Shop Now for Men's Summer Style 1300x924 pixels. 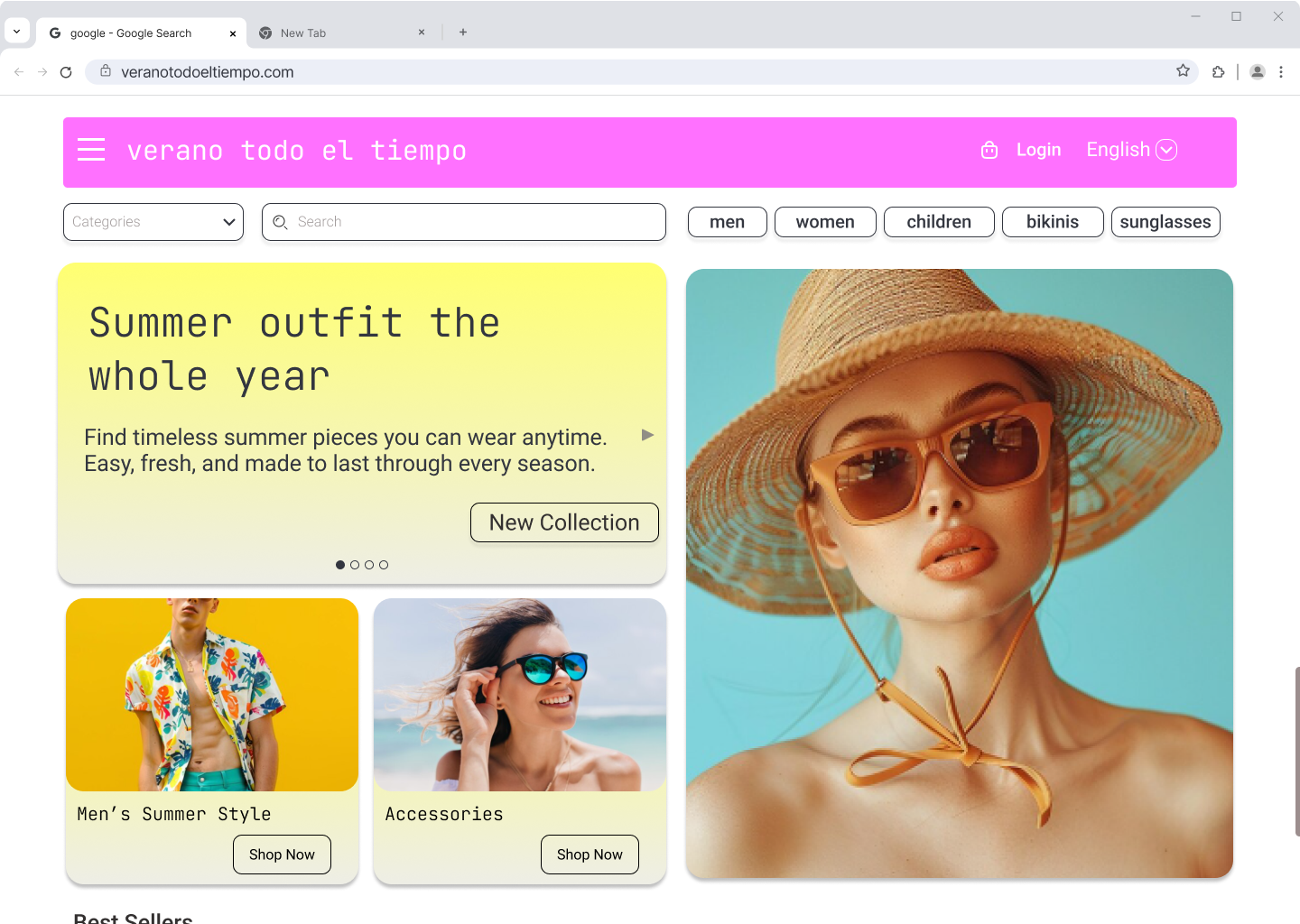(x=282, y=854)
